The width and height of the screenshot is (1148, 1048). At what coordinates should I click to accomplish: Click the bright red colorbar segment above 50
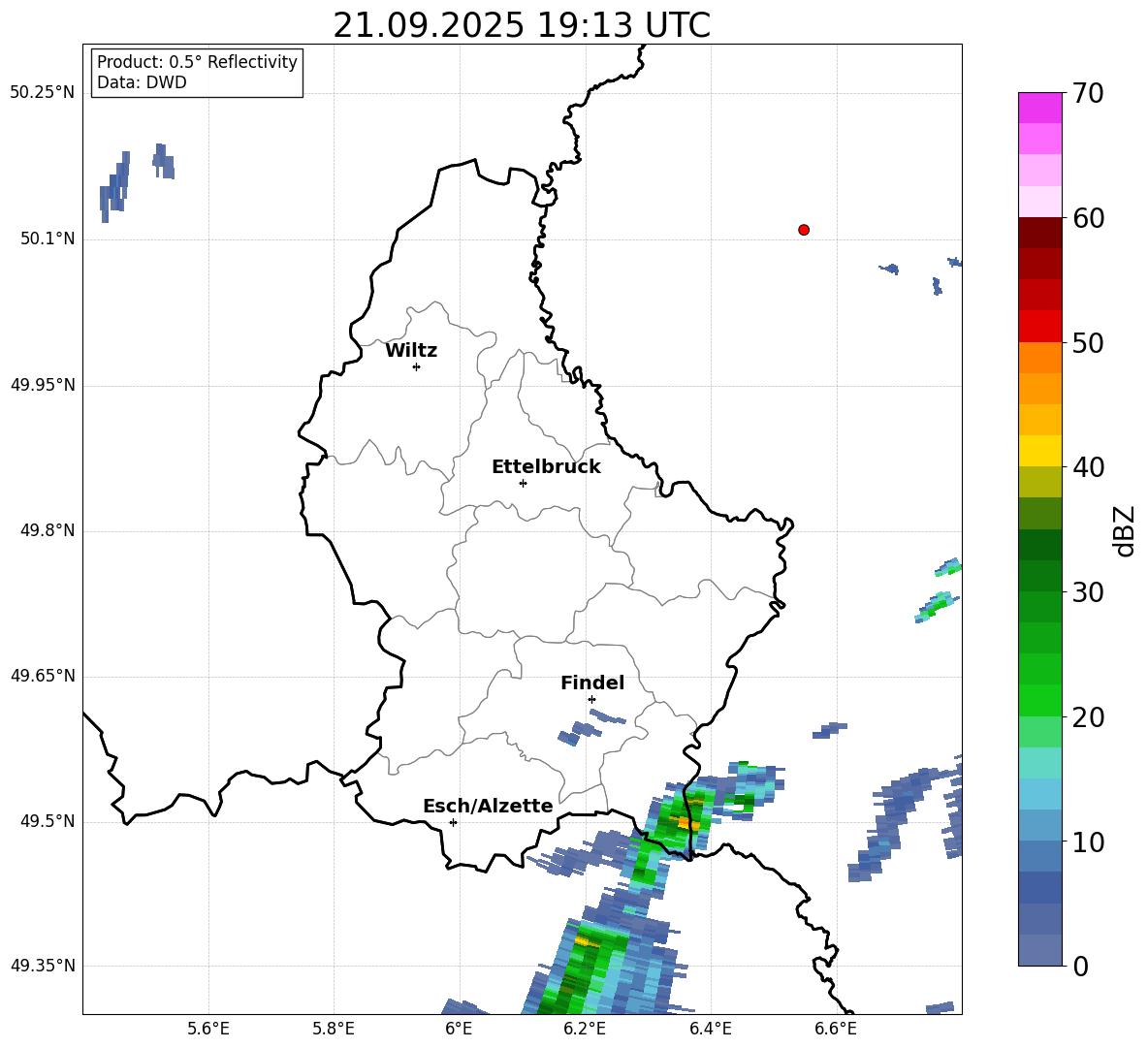[x=1040, y=327]
